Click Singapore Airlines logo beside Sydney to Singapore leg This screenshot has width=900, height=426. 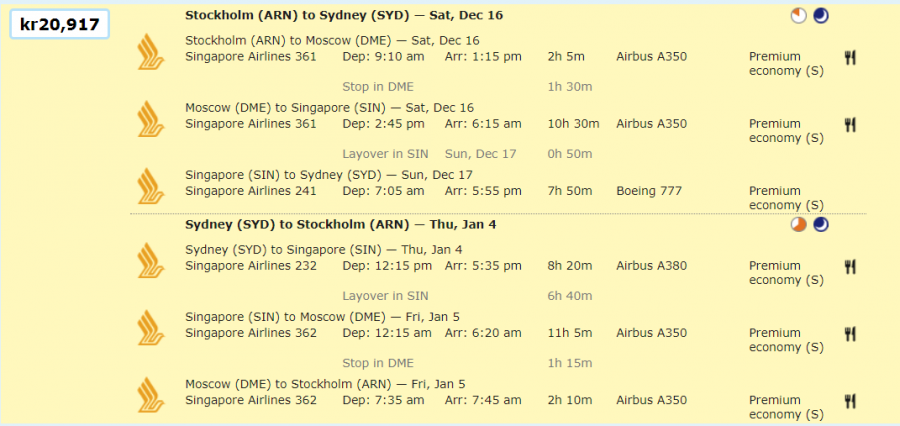point(151,260)
